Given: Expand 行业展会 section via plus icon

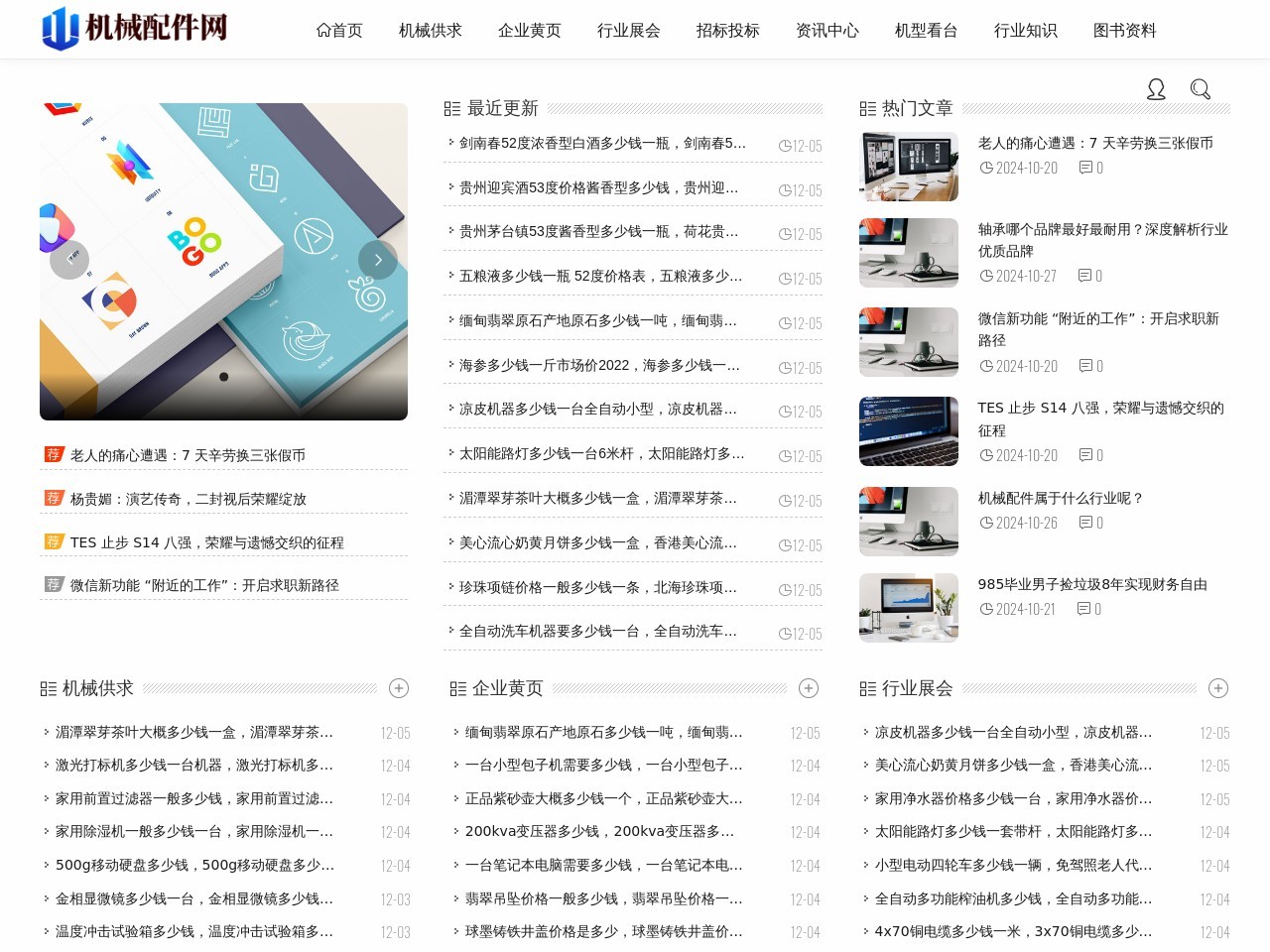Looking at the screenshot, I should (x=1218, y=687).
